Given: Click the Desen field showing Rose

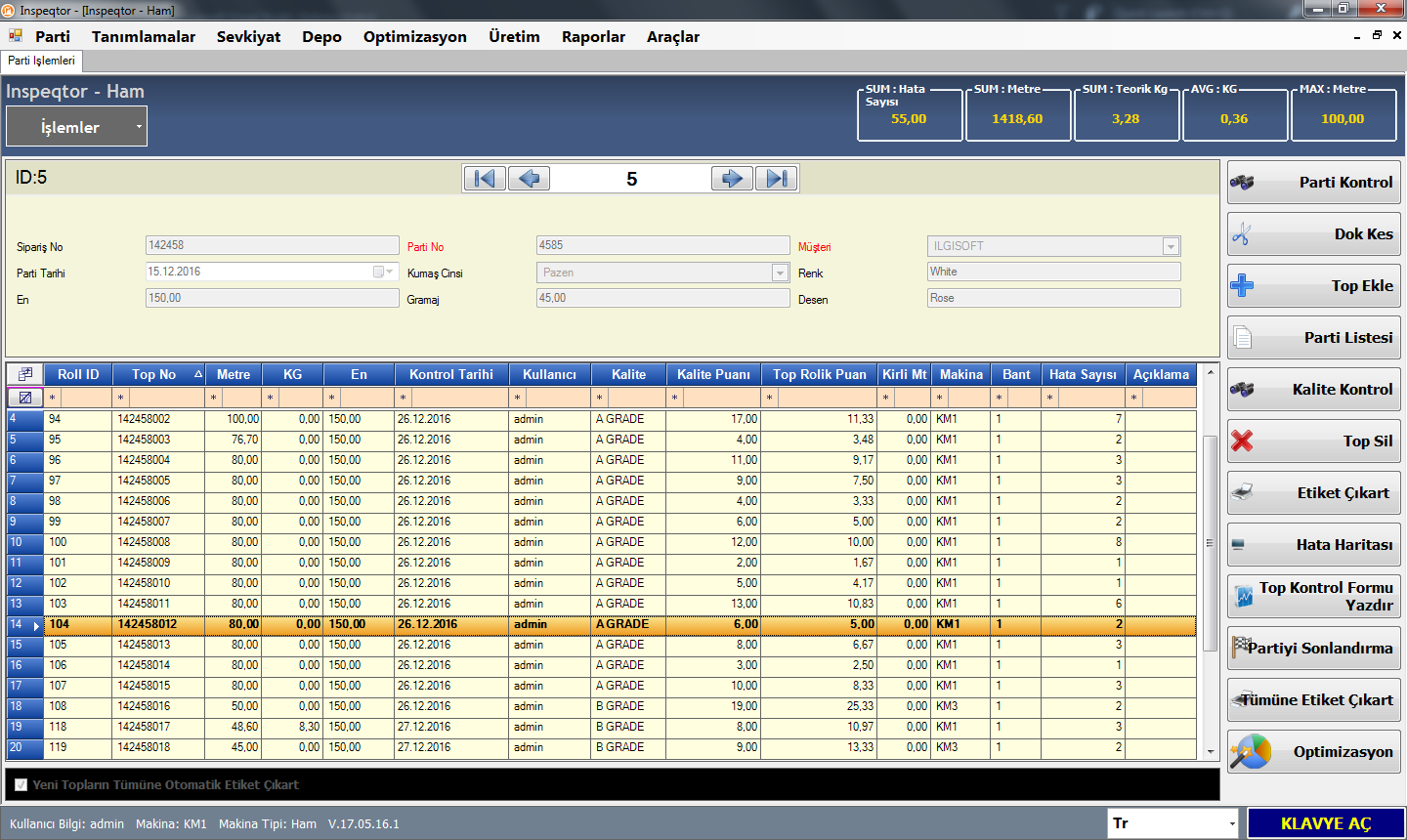Looking at the screenshot, I should [x=1054, y=298].
